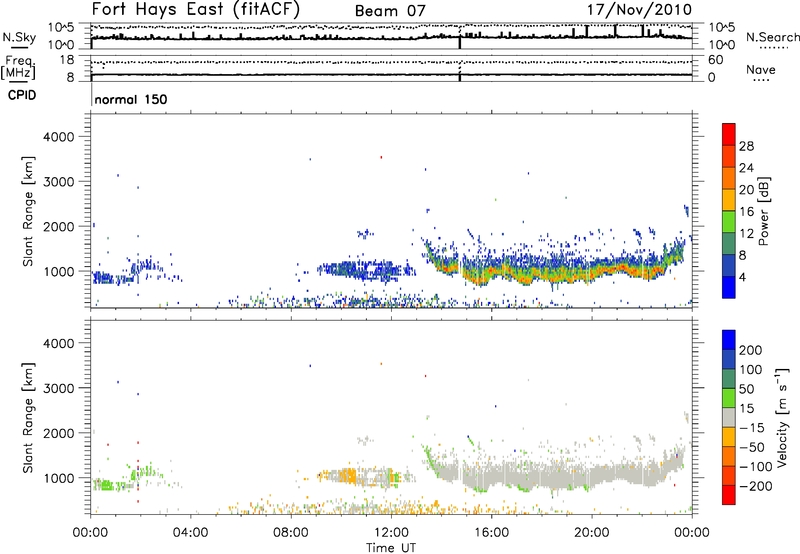The image size is (800, 554).
Task: Click the '16:00' time tick label
Action: coord(491,533)
